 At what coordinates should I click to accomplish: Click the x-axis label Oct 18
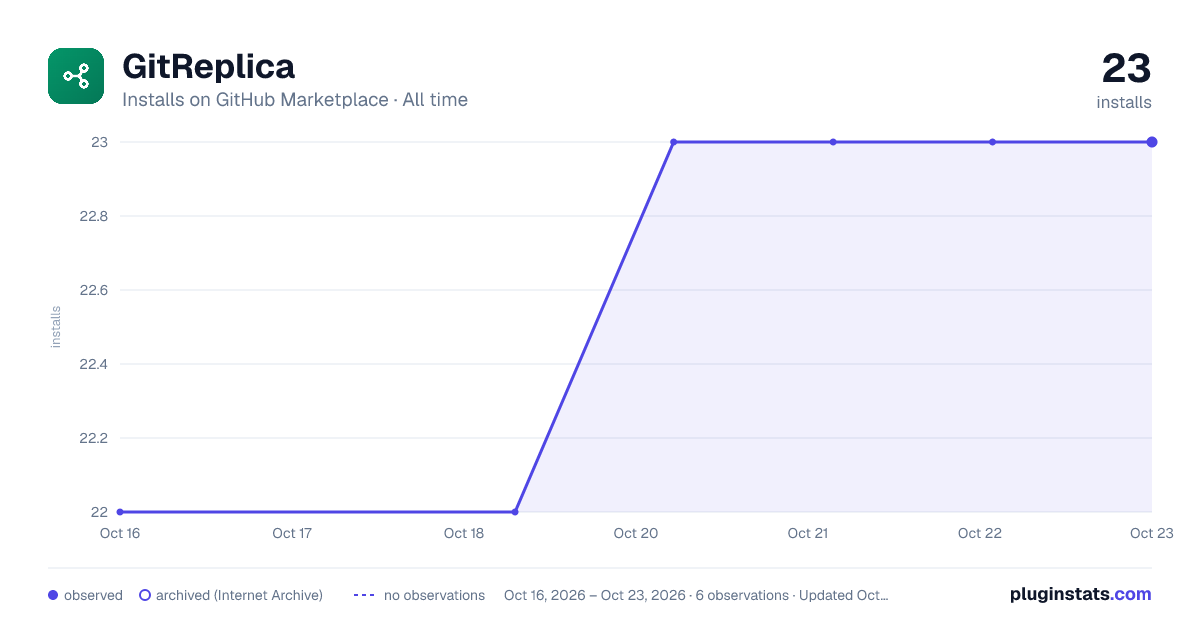[464, 533]
